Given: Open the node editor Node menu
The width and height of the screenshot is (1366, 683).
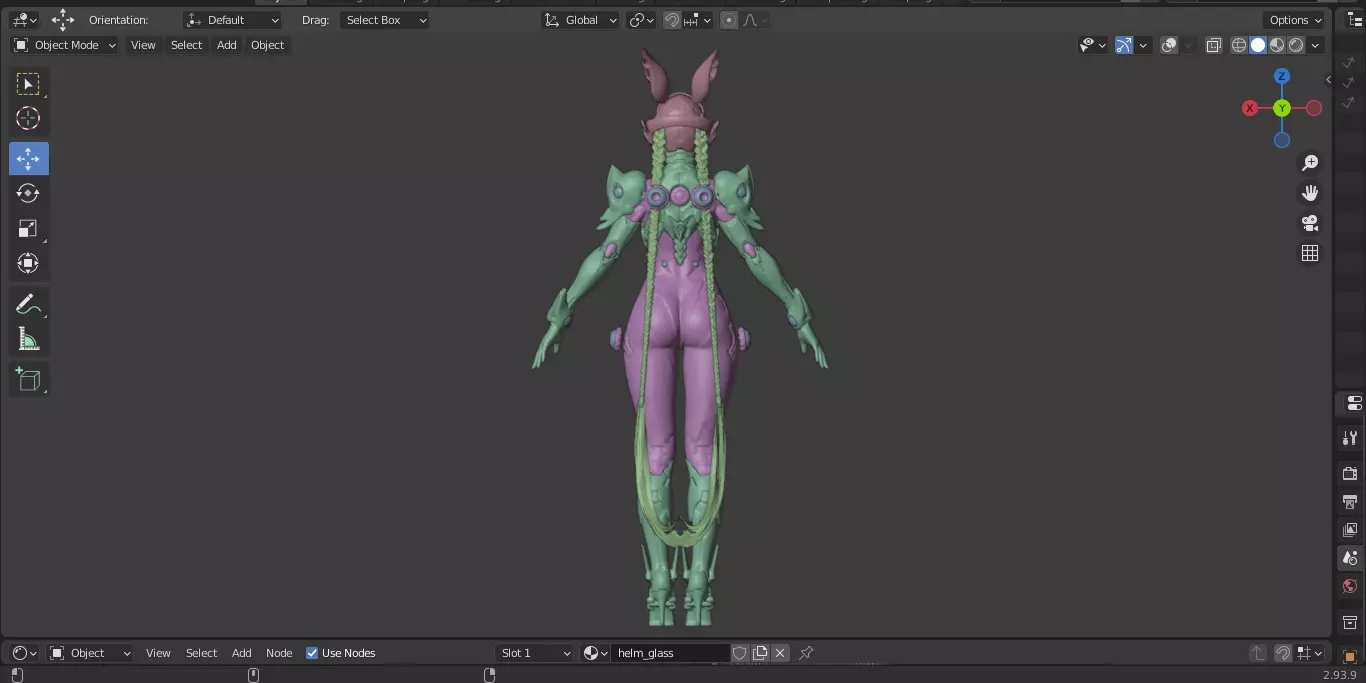Looking at the screenshot, I should [279, 653].
